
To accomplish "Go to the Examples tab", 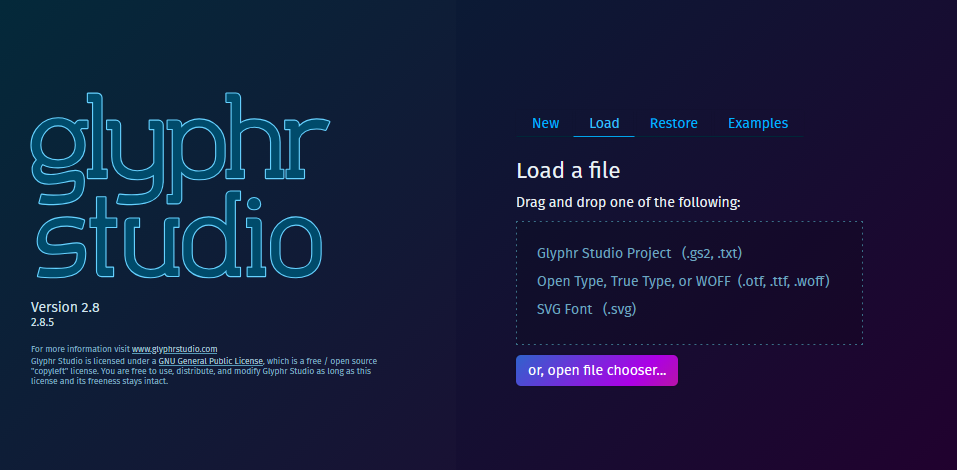I will point(758,123).
